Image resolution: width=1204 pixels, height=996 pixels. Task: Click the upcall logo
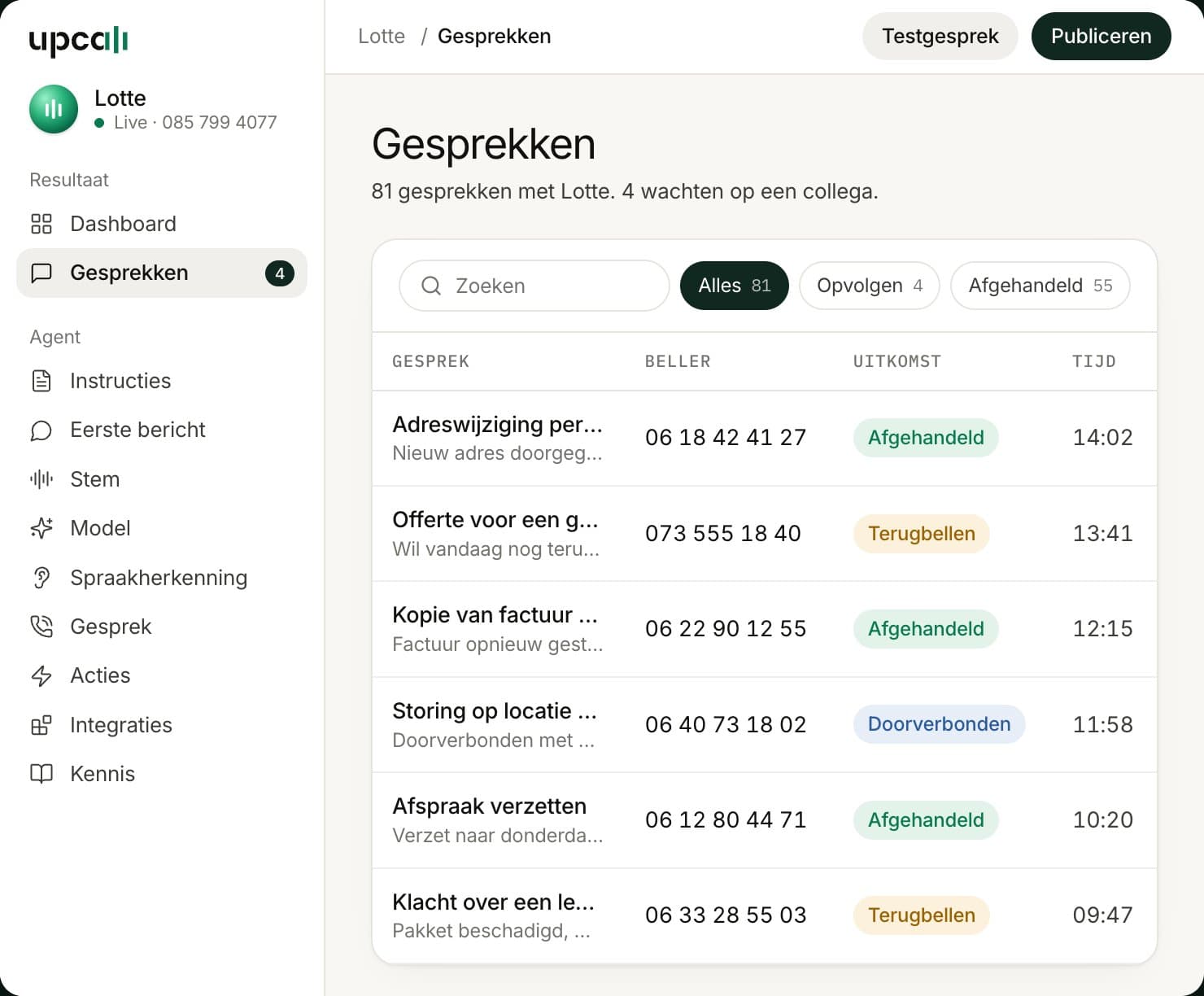(78, 40)
